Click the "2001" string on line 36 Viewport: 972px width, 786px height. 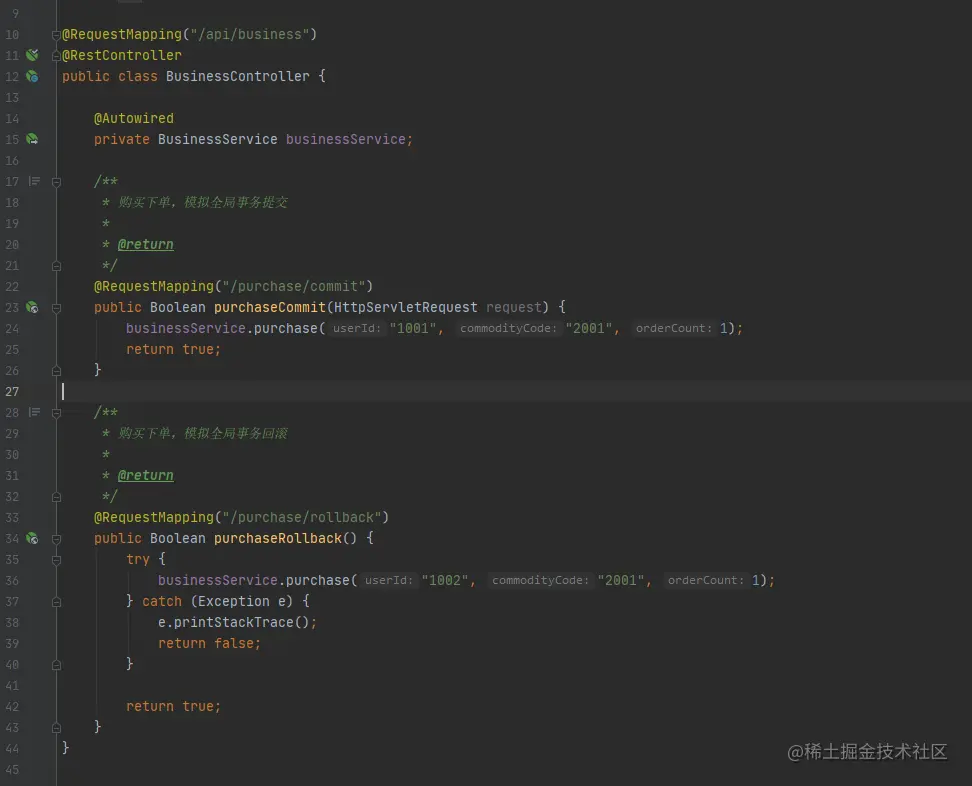click(621, 581)
